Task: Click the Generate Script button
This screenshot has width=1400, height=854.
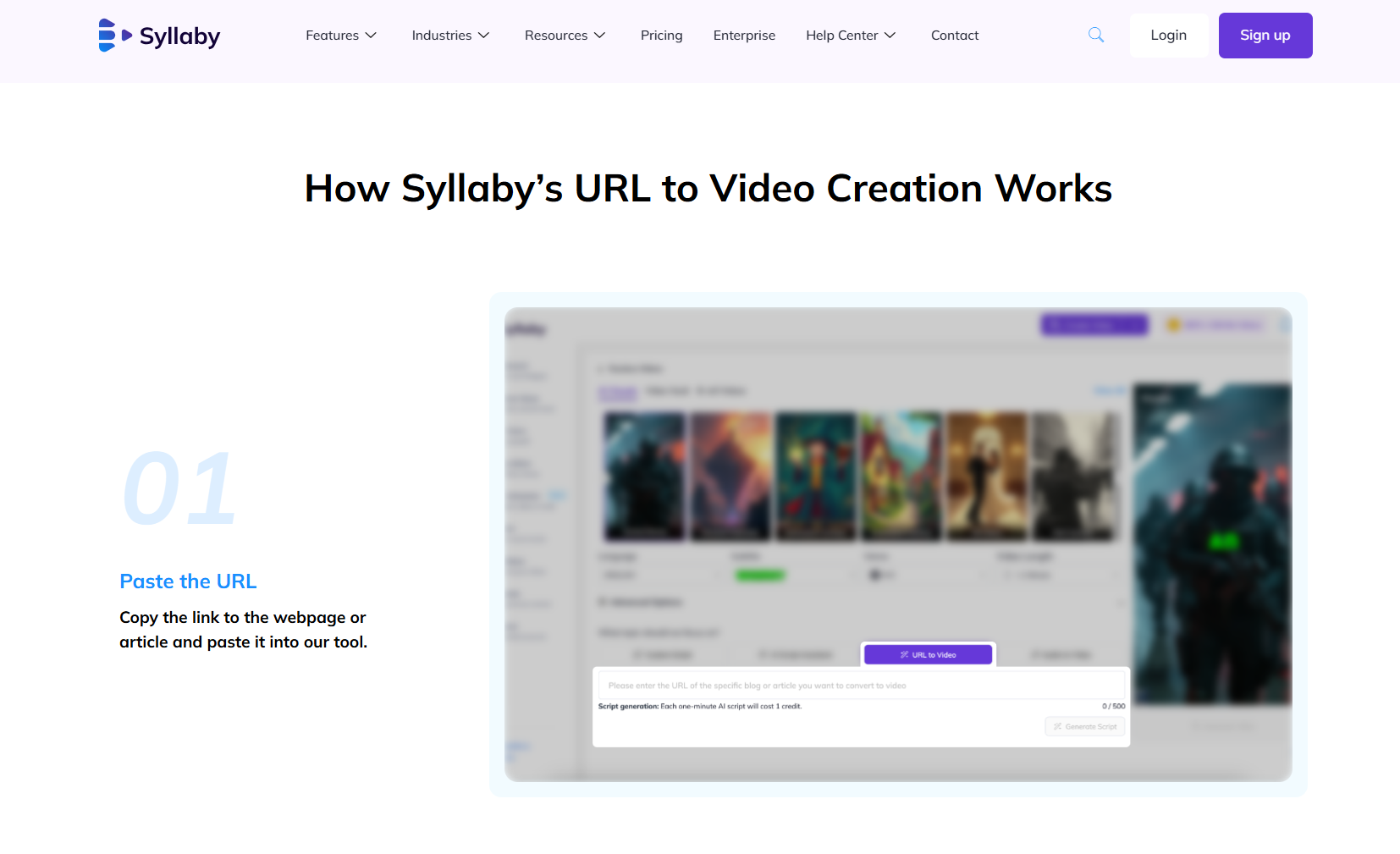Action: 1084,726
